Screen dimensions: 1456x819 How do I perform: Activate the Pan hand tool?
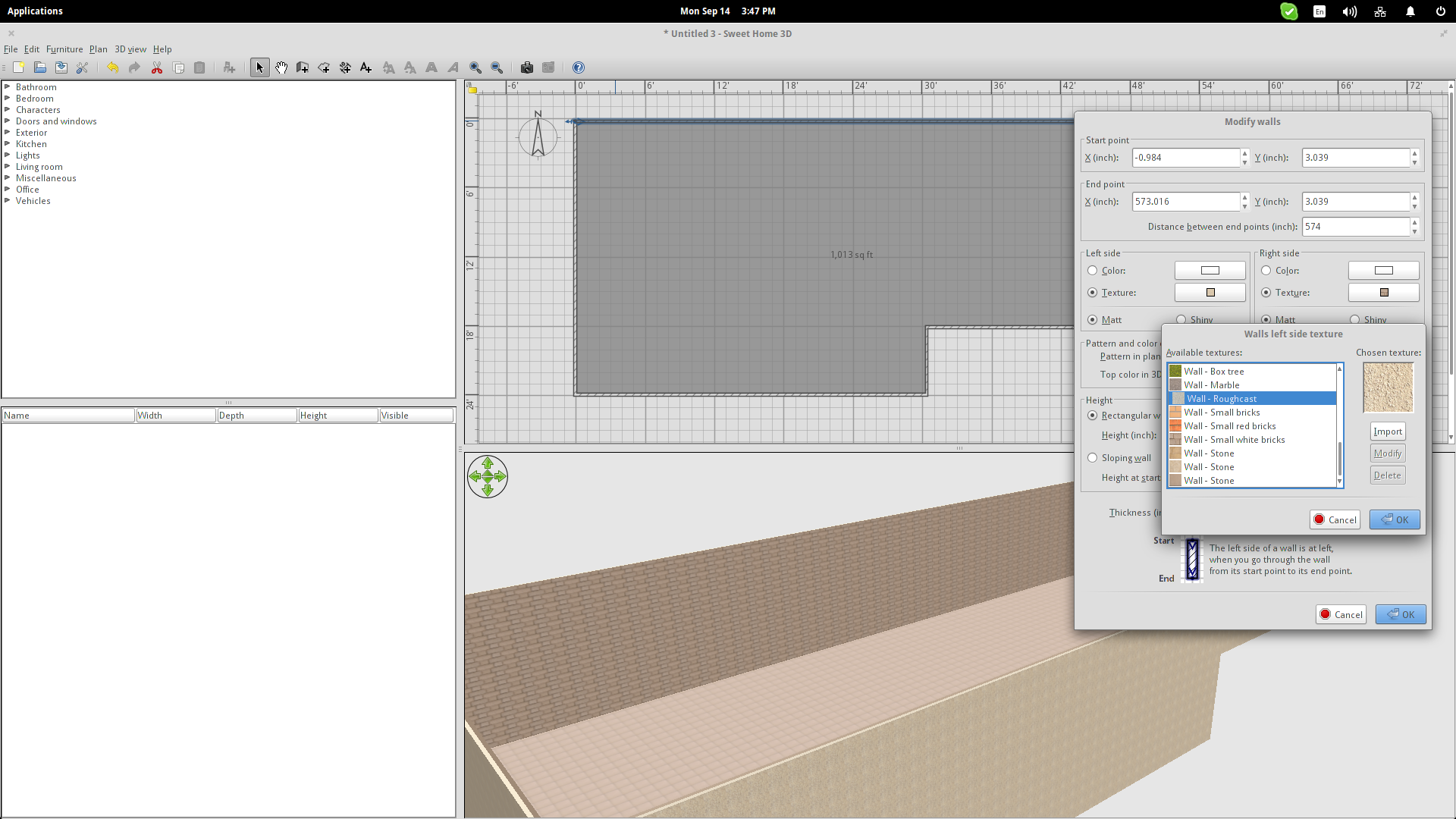[281, 67]
